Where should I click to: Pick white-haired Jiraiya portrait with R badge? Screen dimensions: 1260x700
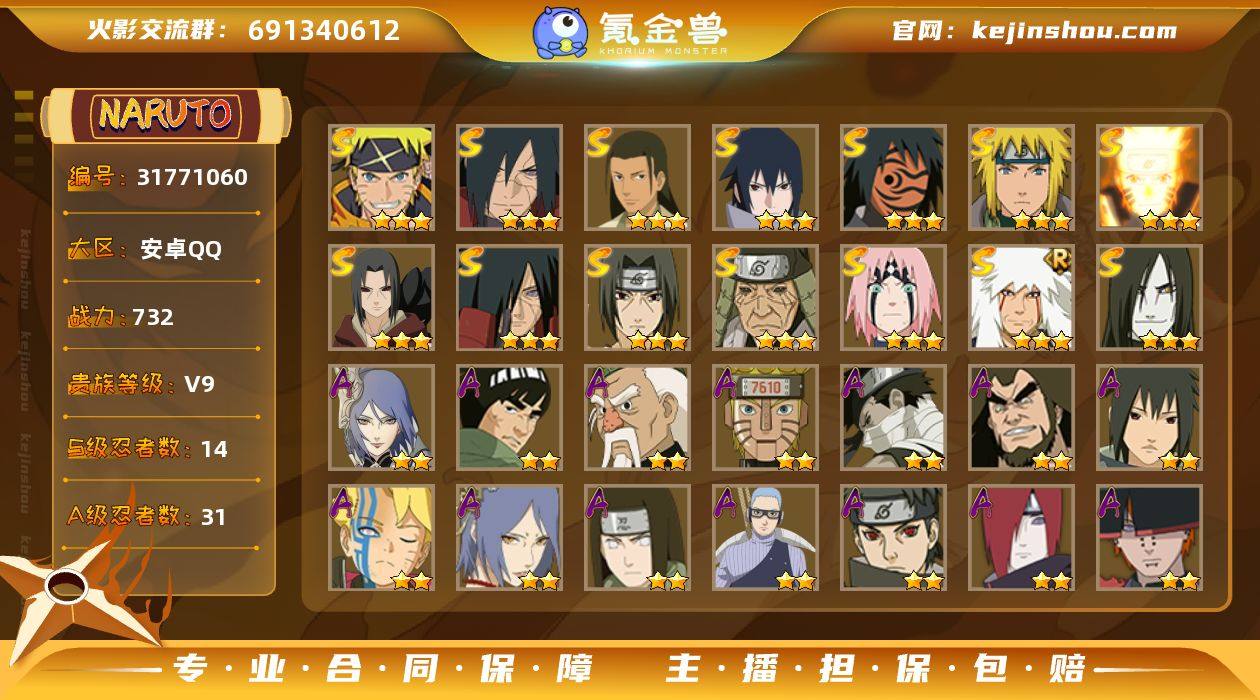coord(1021,297)
